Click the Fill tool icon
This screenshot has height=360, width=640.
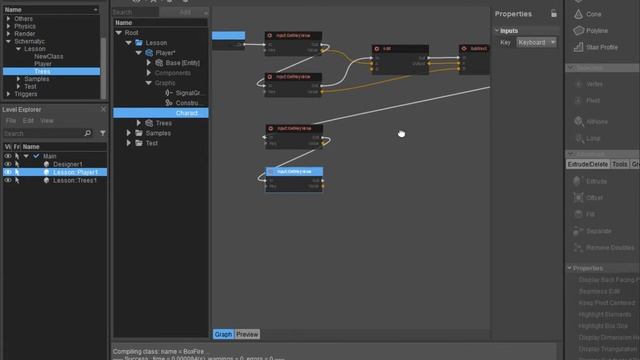tap(578, 214)
